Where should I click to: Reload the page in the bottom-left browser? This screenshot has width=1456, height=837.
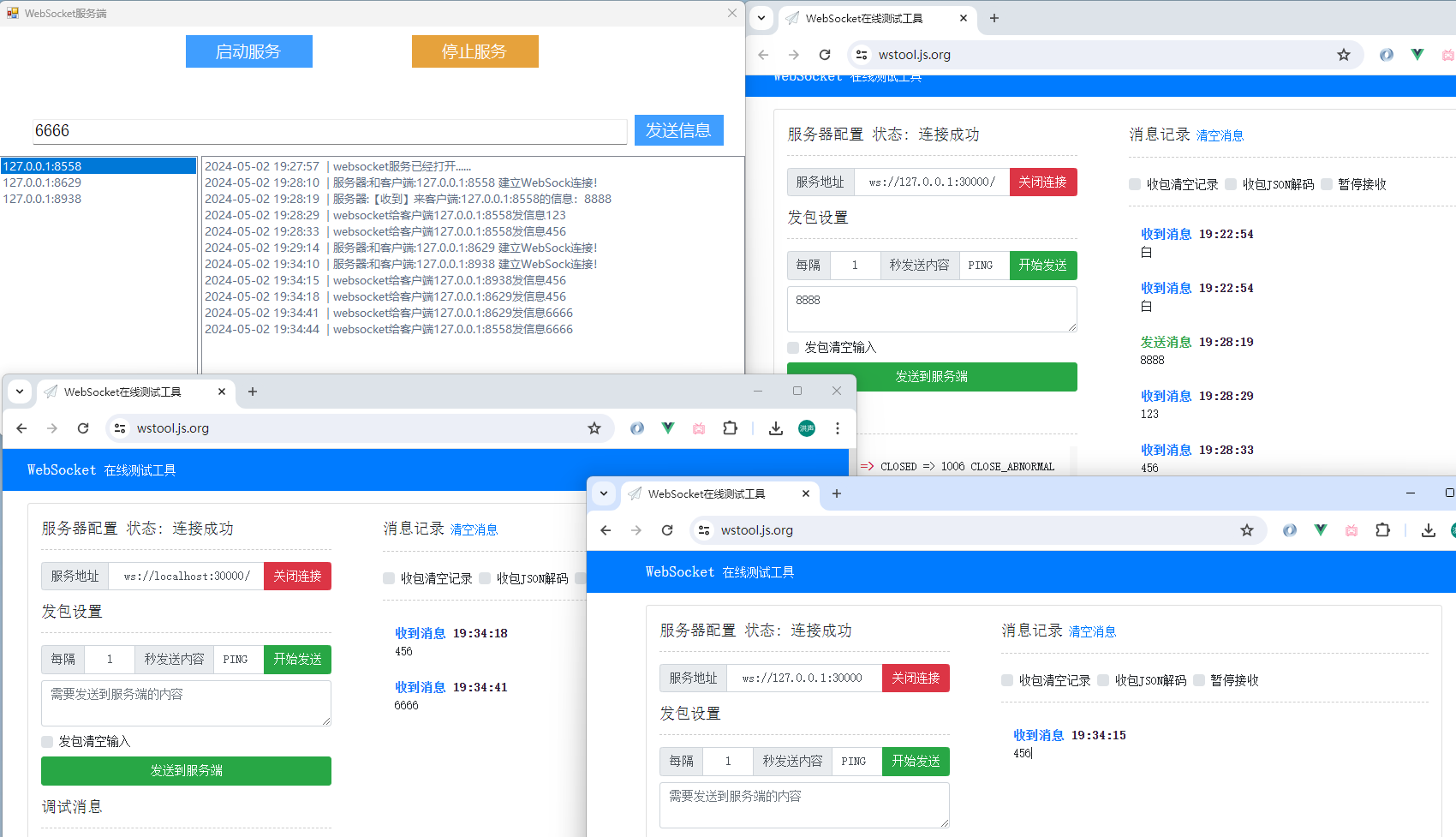click(83, 428)
